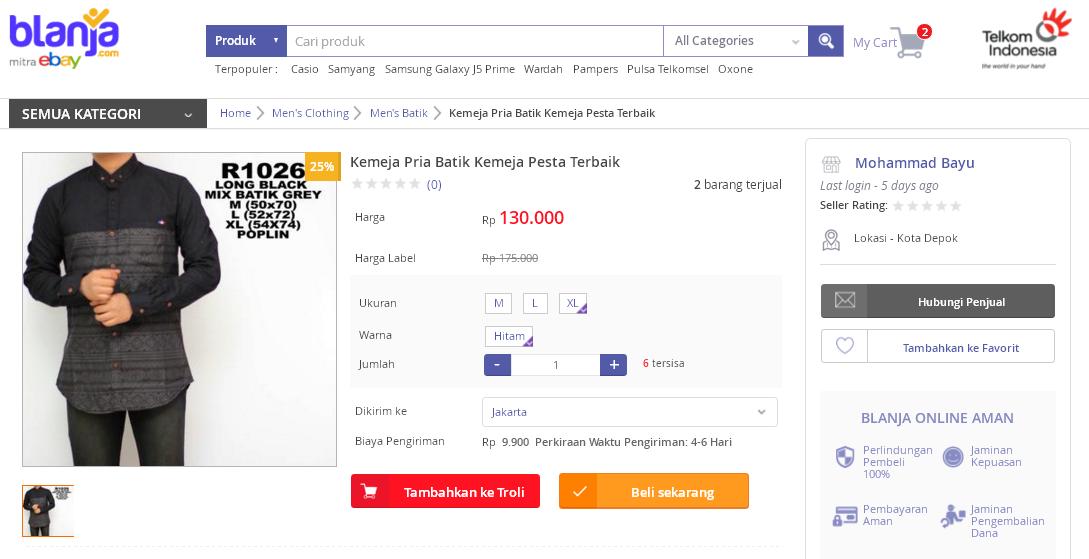Click the heart favorite icon
1089x559 pixels.
point(844,346)
